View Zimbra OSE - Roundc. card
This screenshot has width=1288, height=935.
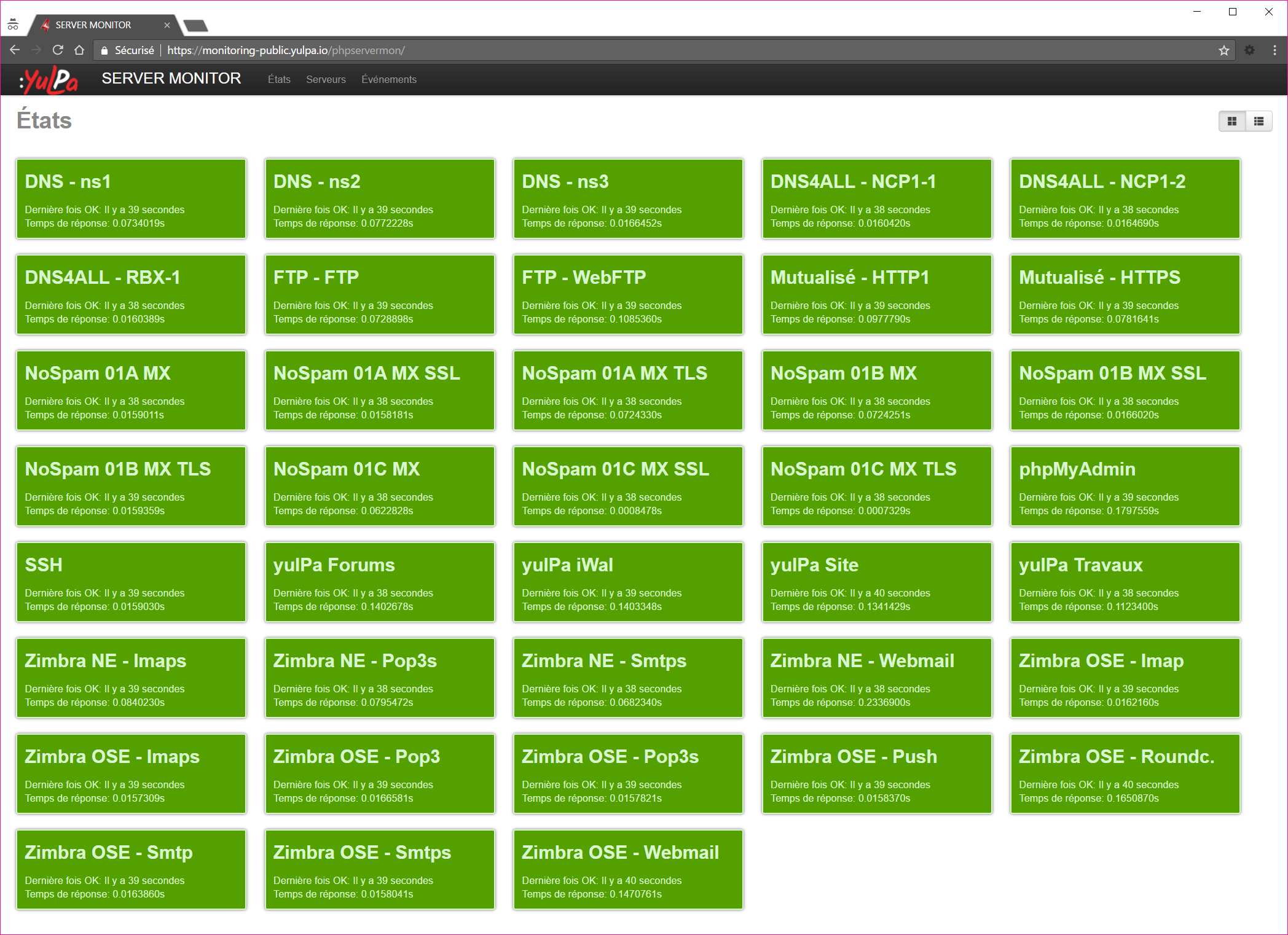coord(1125,773)
